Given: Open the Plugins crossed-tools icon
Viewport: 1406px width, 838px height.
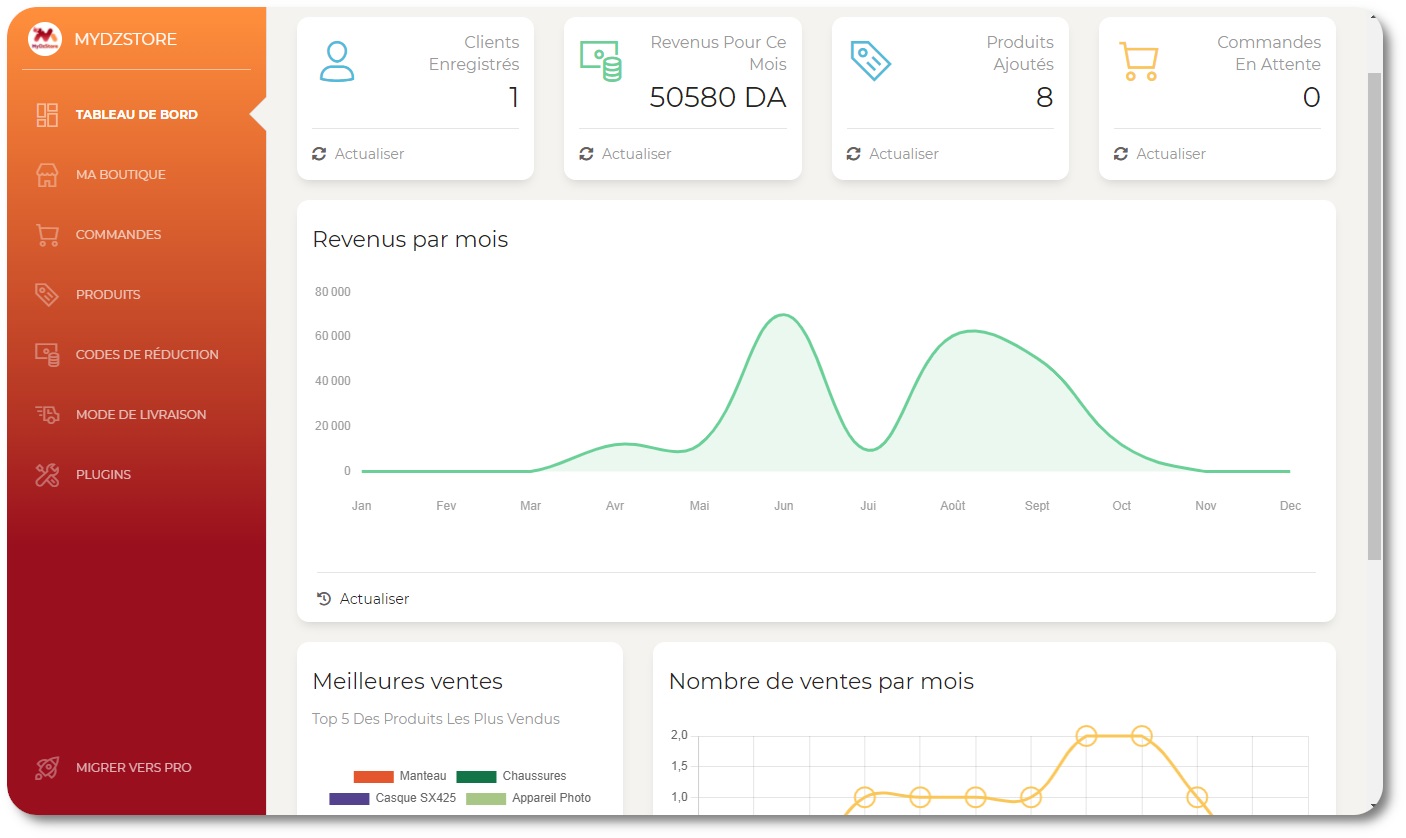Looking at the screenshot, I should [46, 474].
